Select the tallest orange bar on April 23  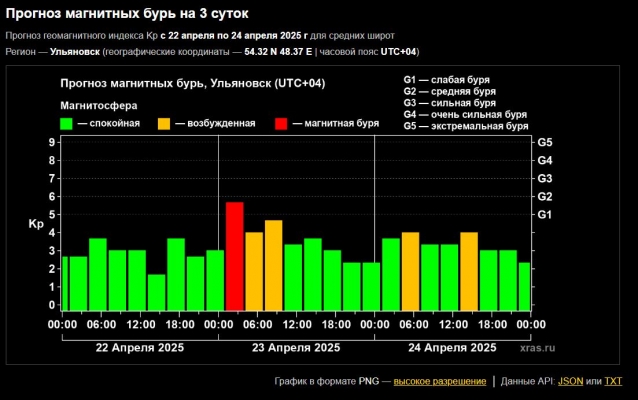273,265
